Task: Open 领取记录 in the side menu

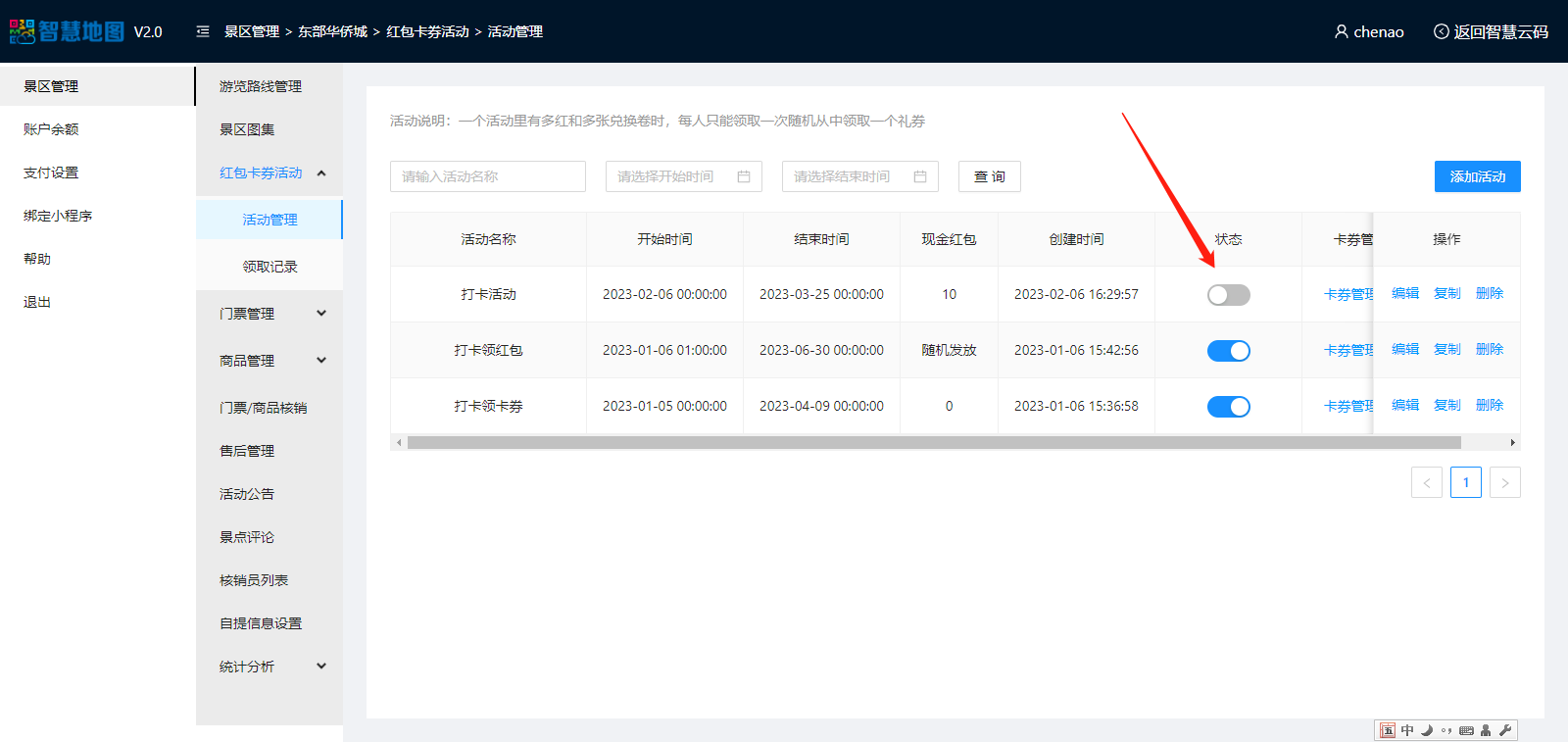Action: [269, 267]
